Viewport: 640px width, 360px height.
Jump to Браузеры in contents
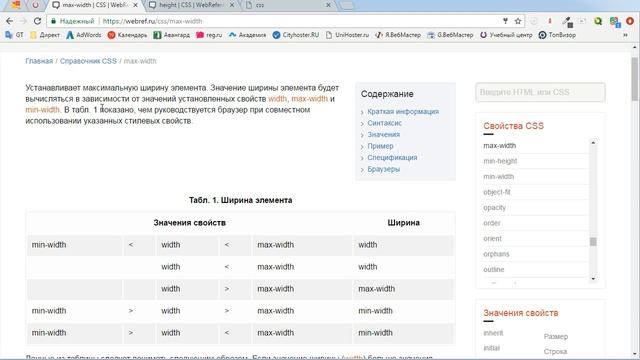[384, 169]
